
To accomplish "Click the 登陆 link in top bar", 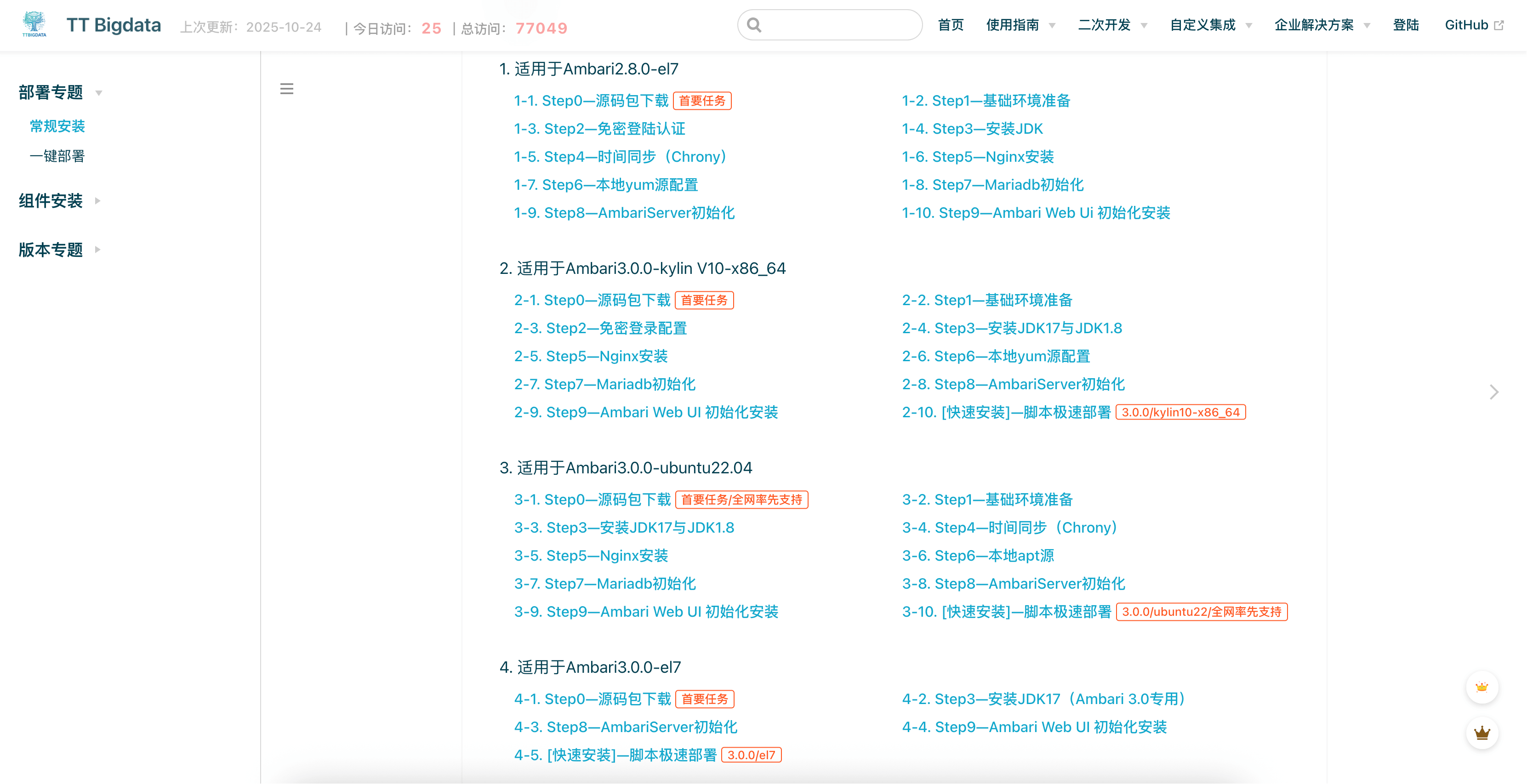I will click(x=1406, y=25).
